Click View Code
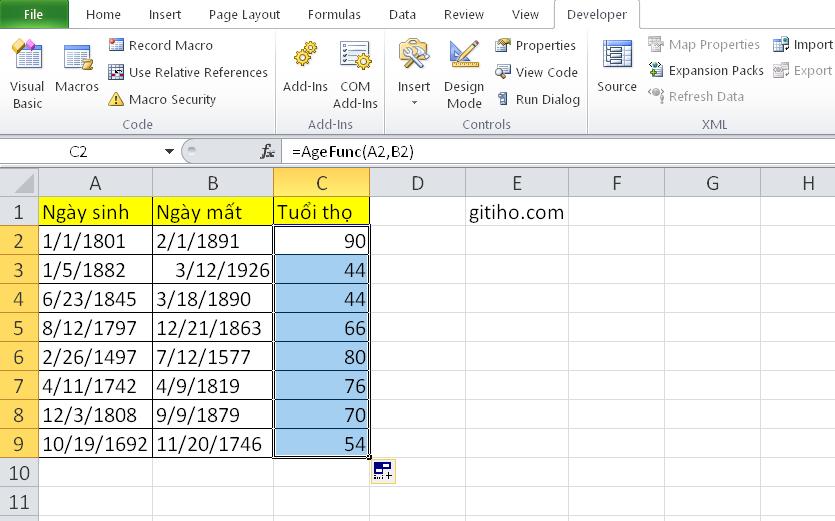This screenshot has height=521, width=835. pyautogui.click(x=536, y=72)
